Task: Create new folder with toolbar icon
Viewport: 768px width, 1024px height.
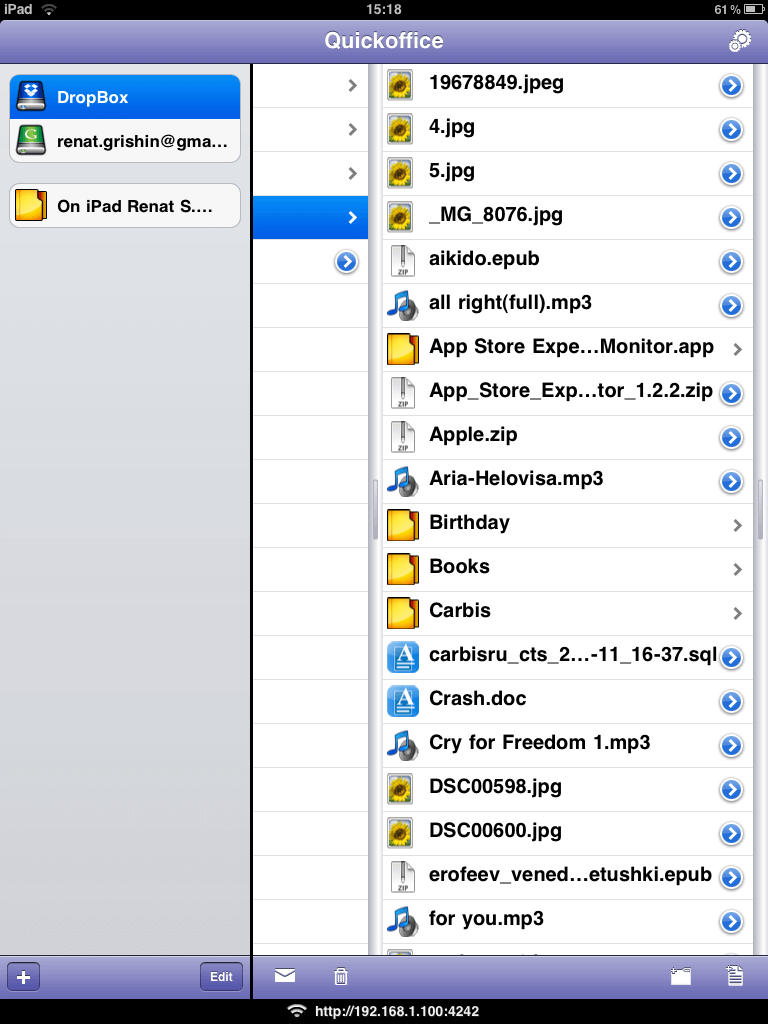Action: (x=680, y=976)
